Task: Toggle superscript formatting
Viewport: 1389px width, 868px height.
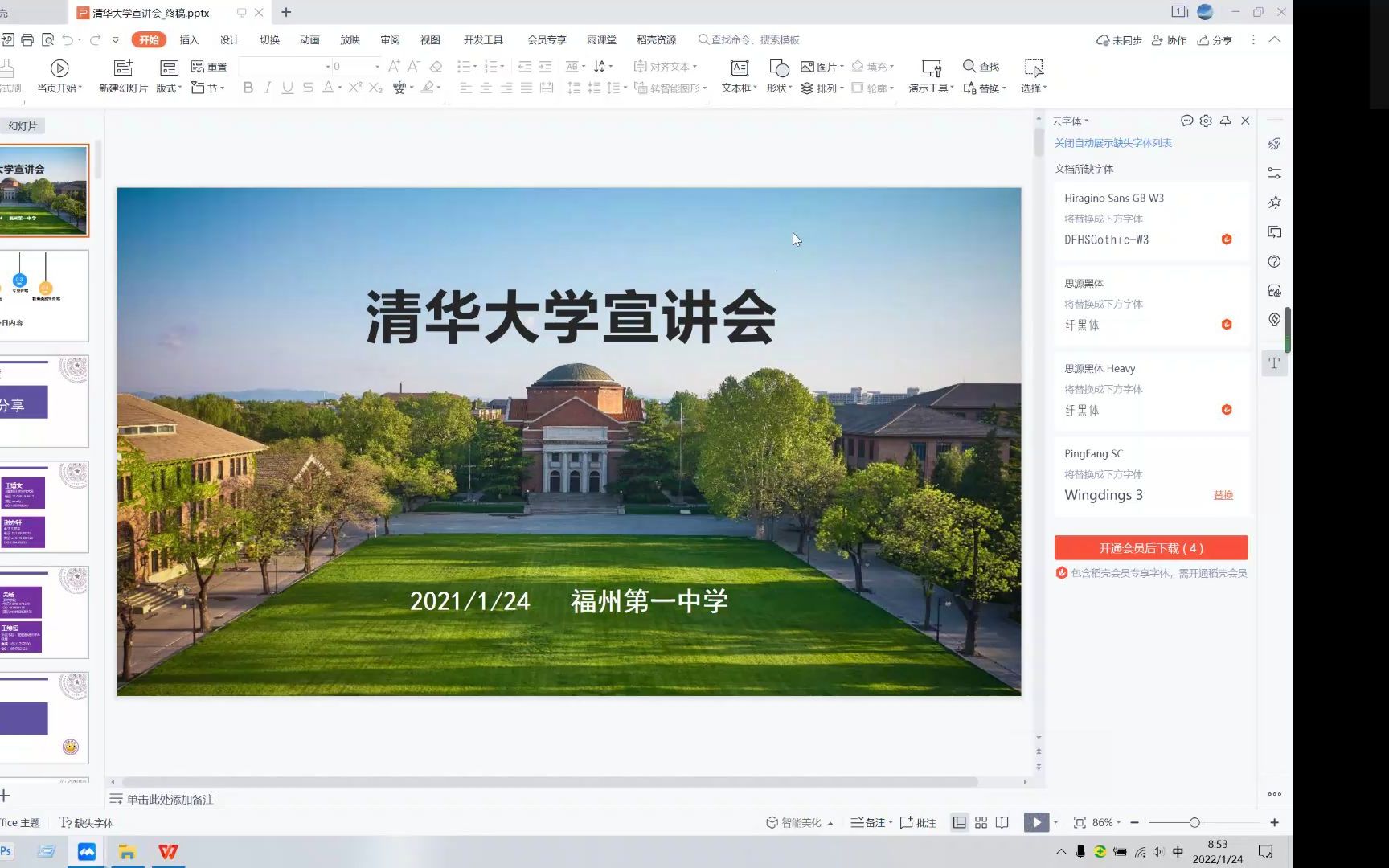Action: point(355,88)
